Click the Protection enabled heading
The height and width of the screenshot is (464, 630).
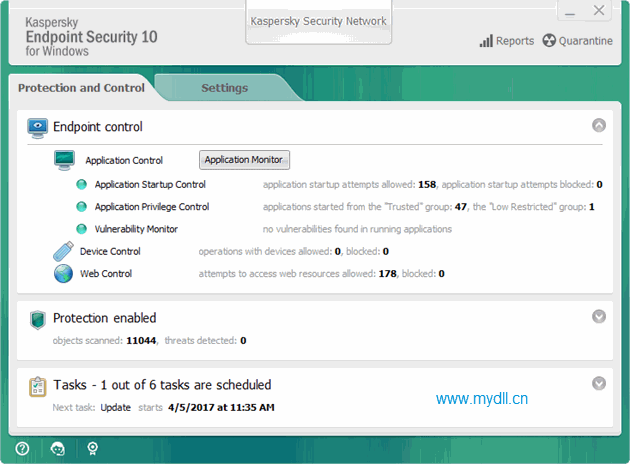point(104,318)
